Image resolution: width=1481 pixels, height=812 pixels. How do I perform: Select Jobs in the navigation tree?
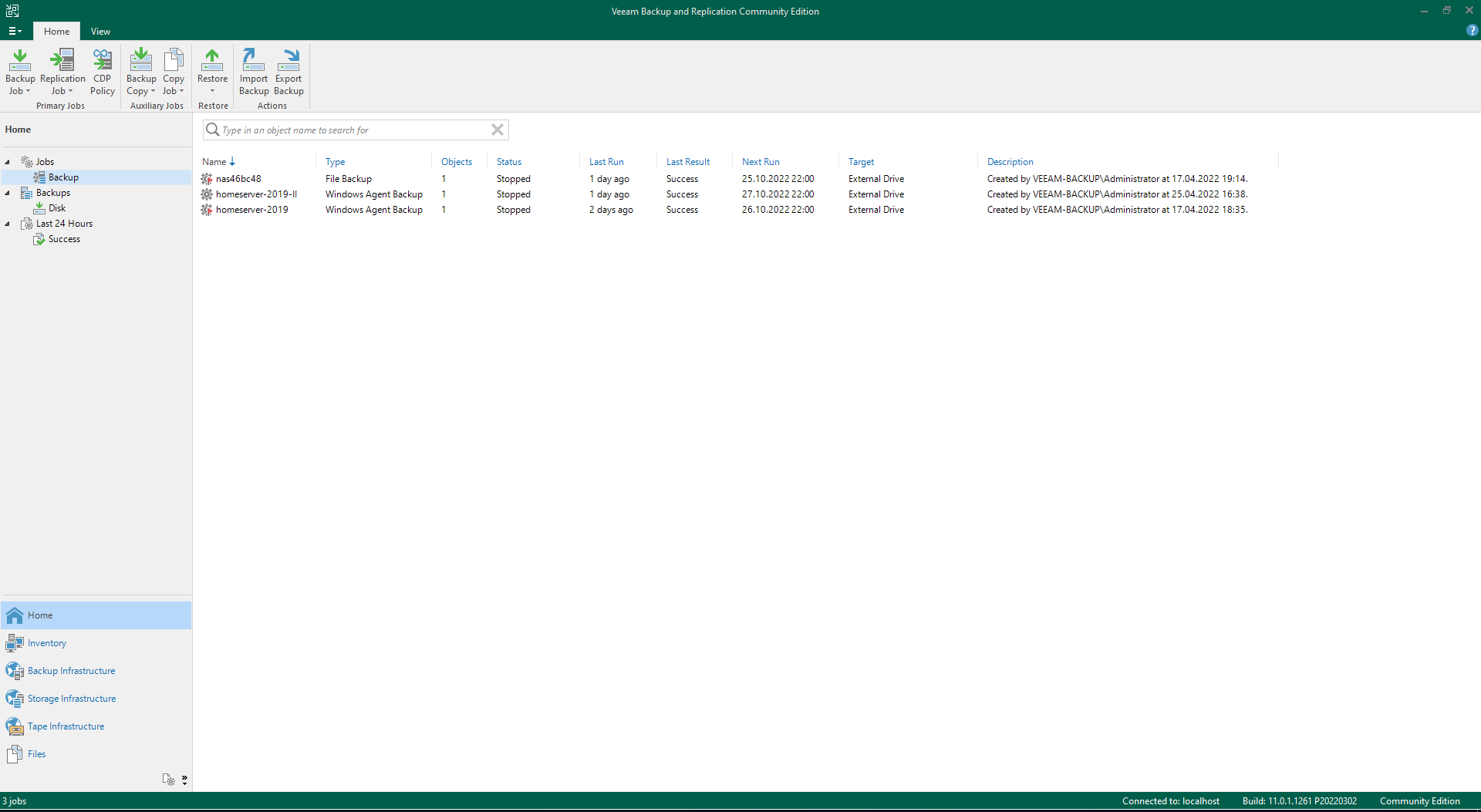coord(45,162)
